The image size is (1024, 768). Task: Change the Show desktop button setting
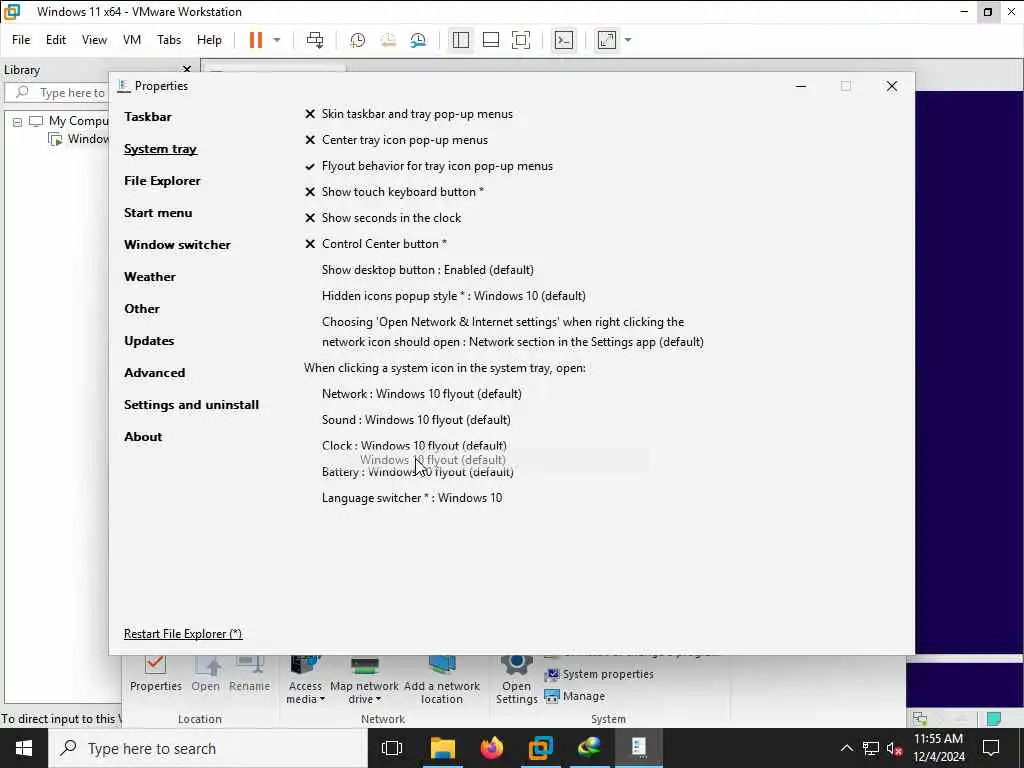click(x=428, y=270)
